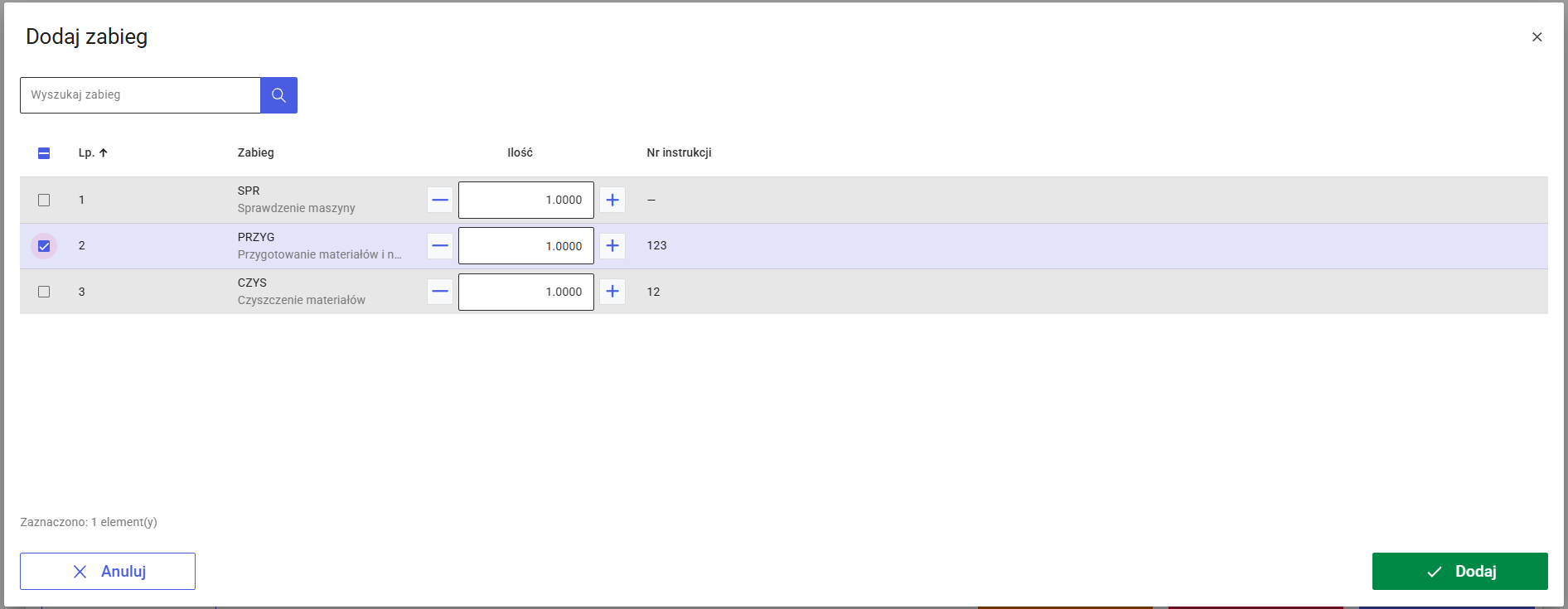Uncheck the PRZYG row checkbox
The width and height of the screenshot is (1568, 609).
pyautogui.click(x=44, y=246)
